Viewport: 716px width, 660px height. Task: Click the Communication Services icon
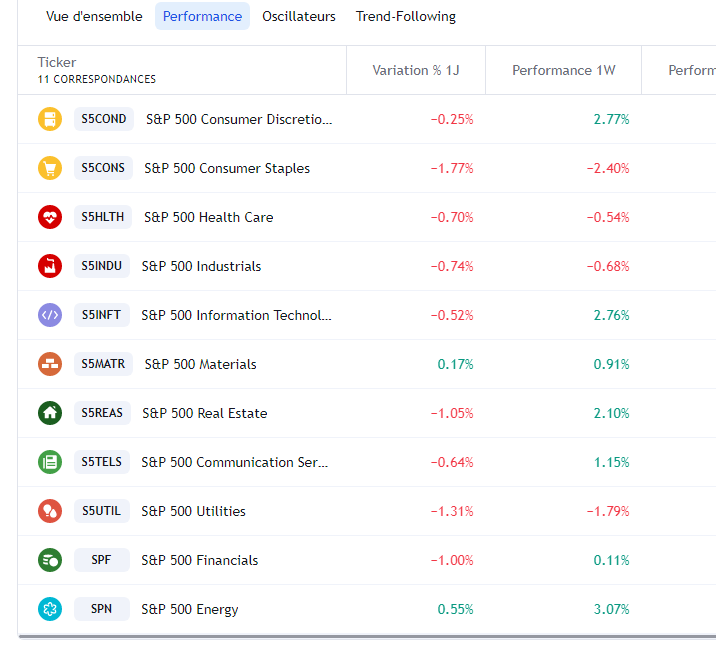pos(50,462)
